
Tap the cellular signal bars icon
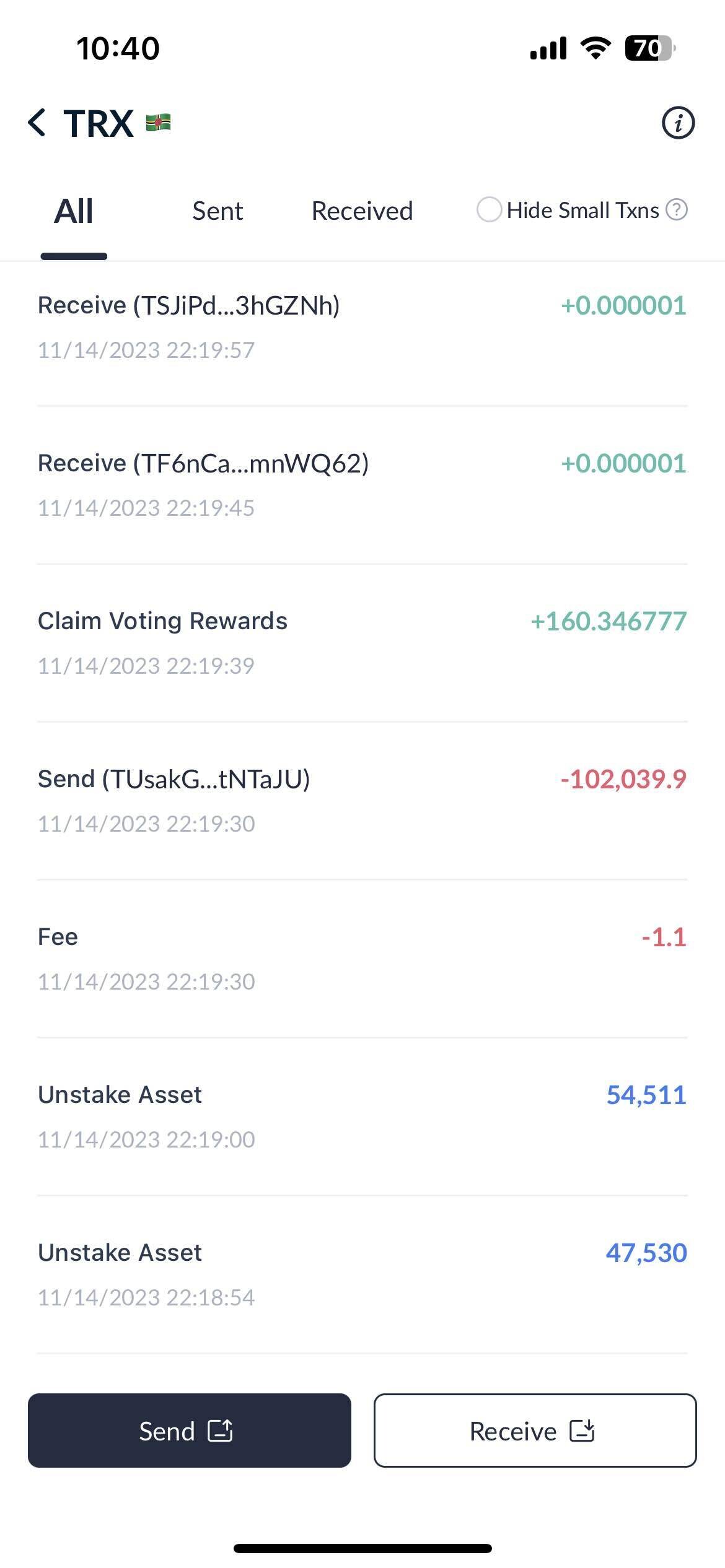[548, 48]
